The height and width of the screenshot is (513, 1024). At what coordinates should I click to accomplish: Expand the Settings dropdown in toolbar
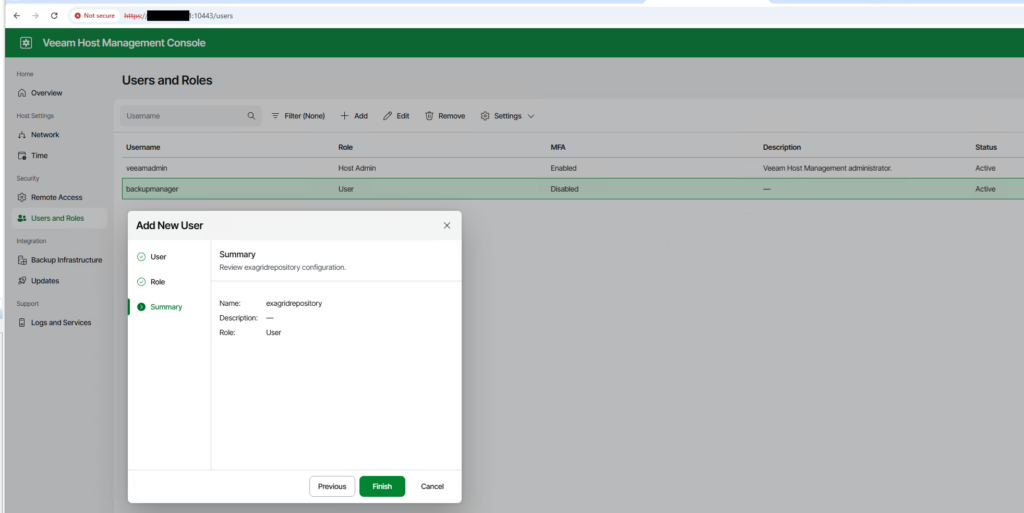507,116
